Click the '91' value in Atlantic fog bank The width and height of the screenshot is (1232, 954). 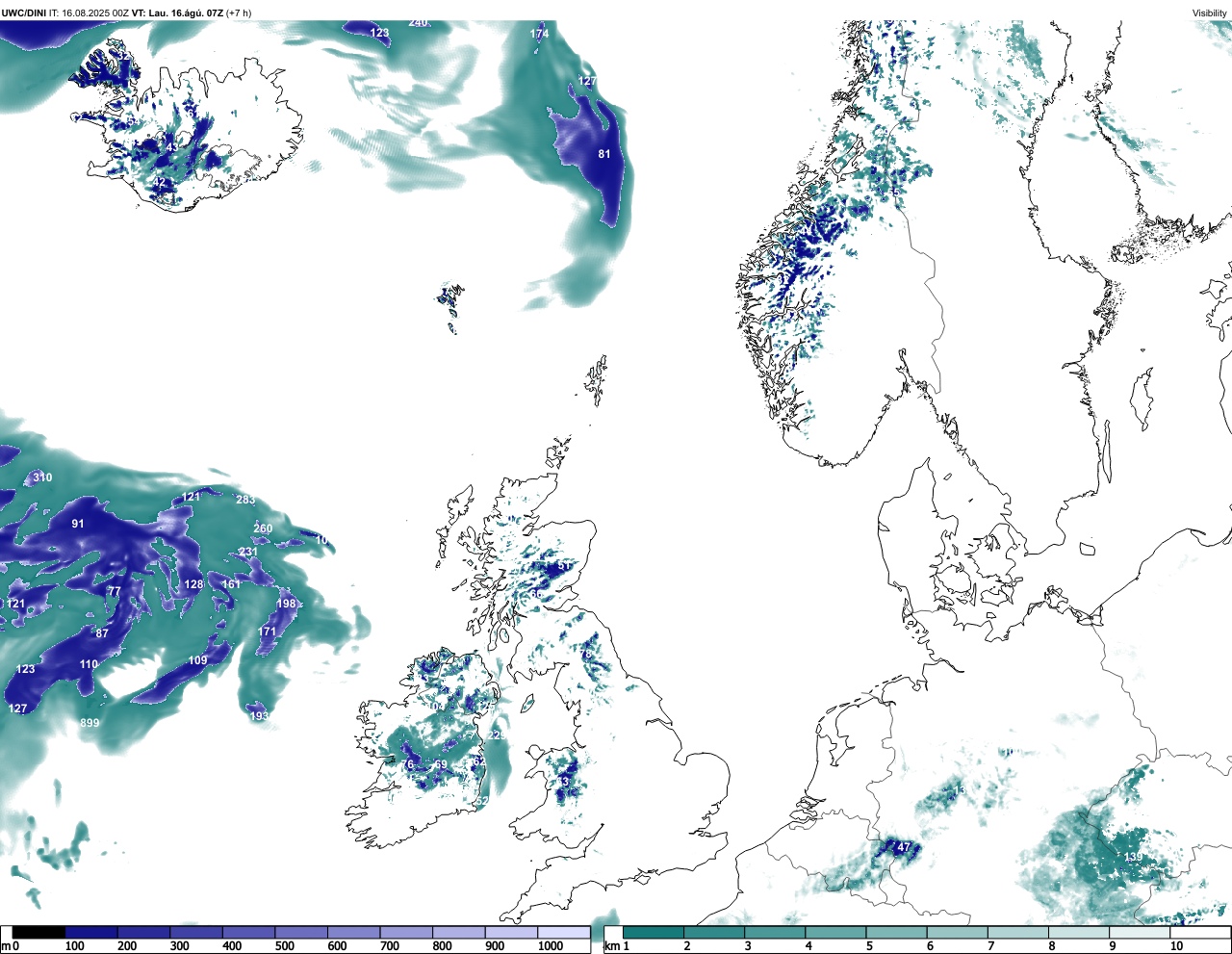click(x=78, y=524)
